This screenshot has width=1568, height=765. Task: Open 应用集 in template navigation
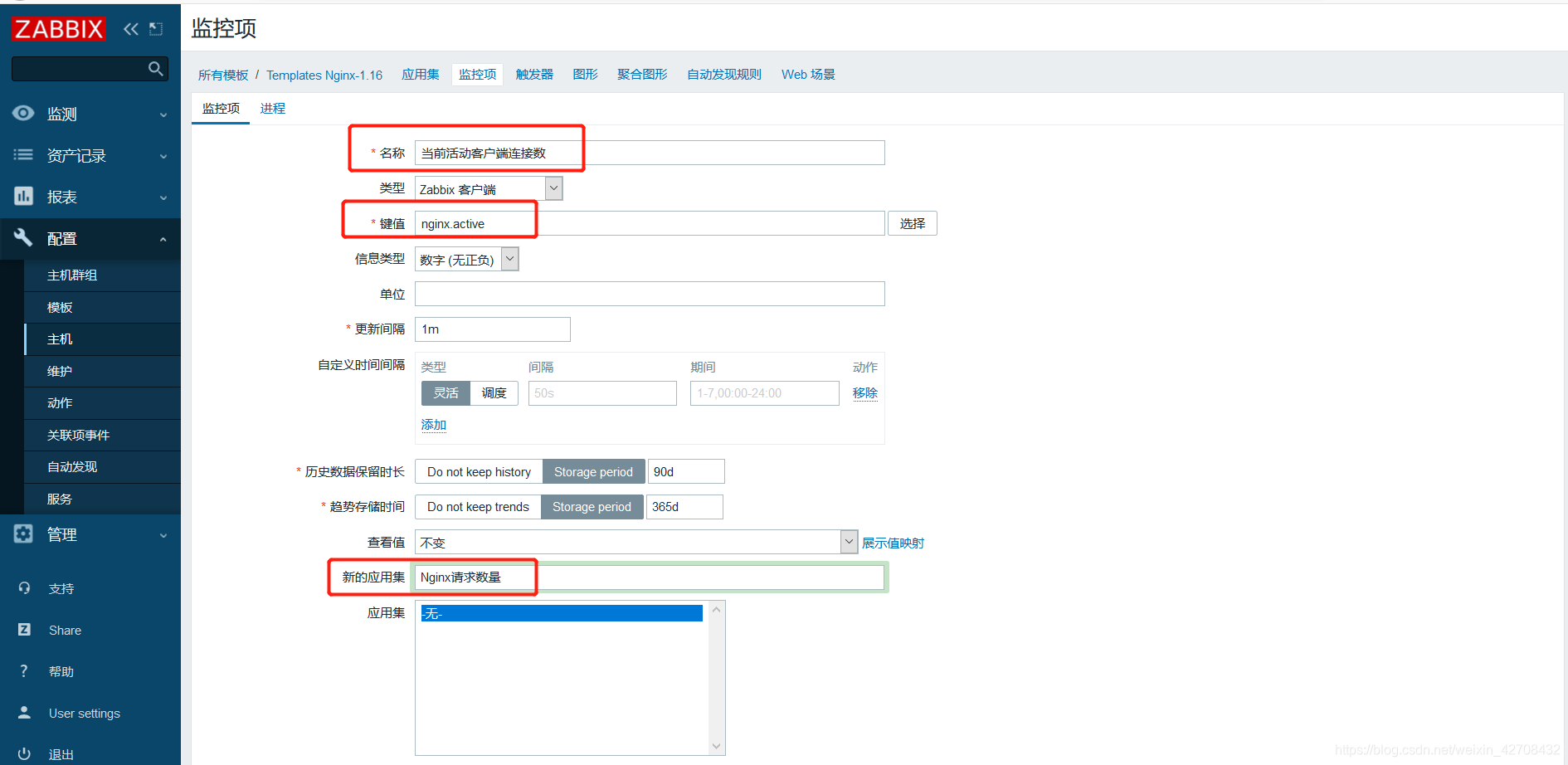click(x=421, y=75)
